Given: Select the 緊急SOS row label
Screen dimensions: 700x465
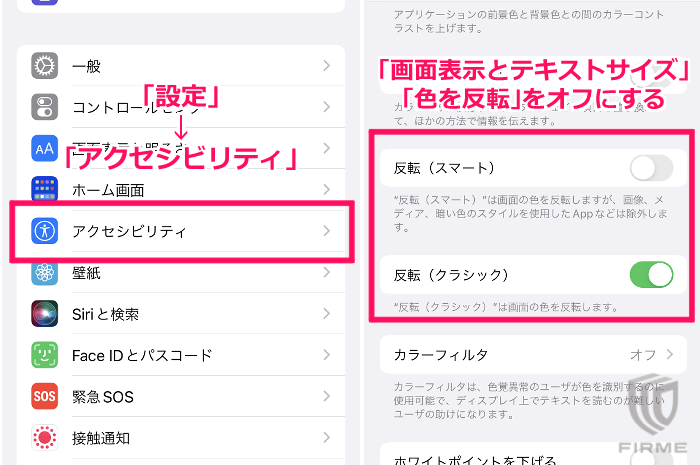Looking at the screenshot, I should click(x=102, y=396).
